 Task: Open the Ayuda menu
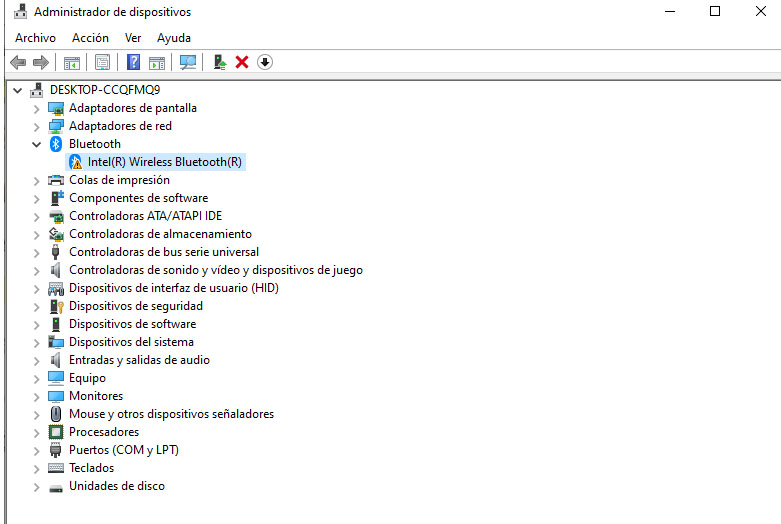tap(174, 38)
